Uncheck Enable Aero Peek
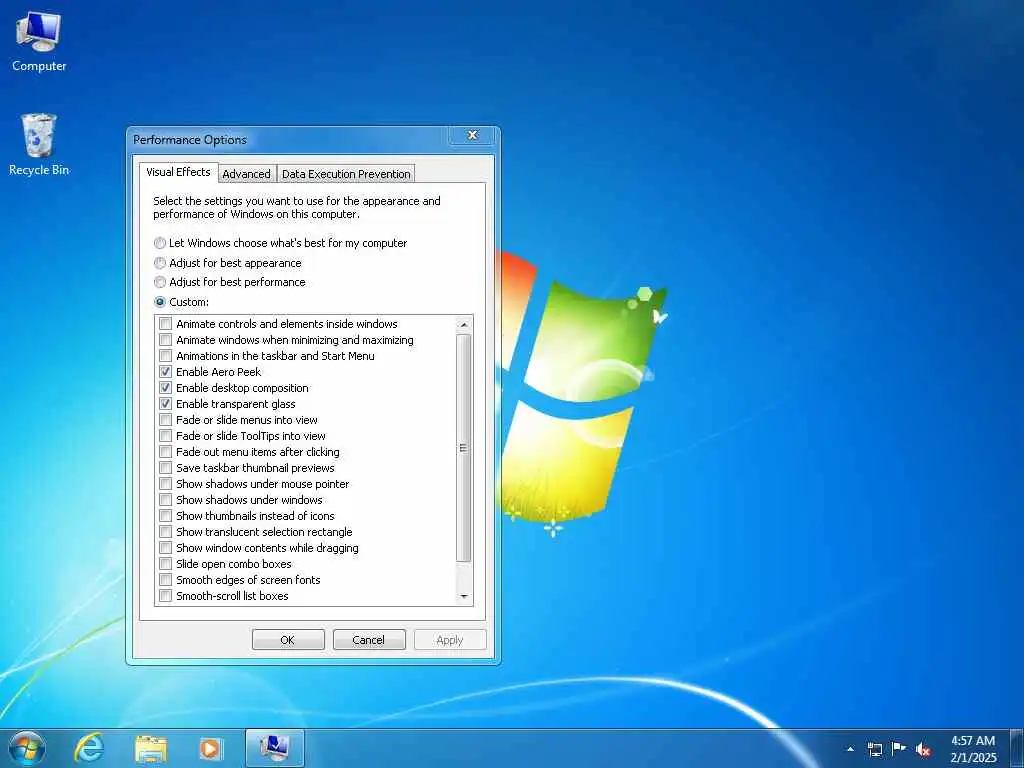 (166, 372)
